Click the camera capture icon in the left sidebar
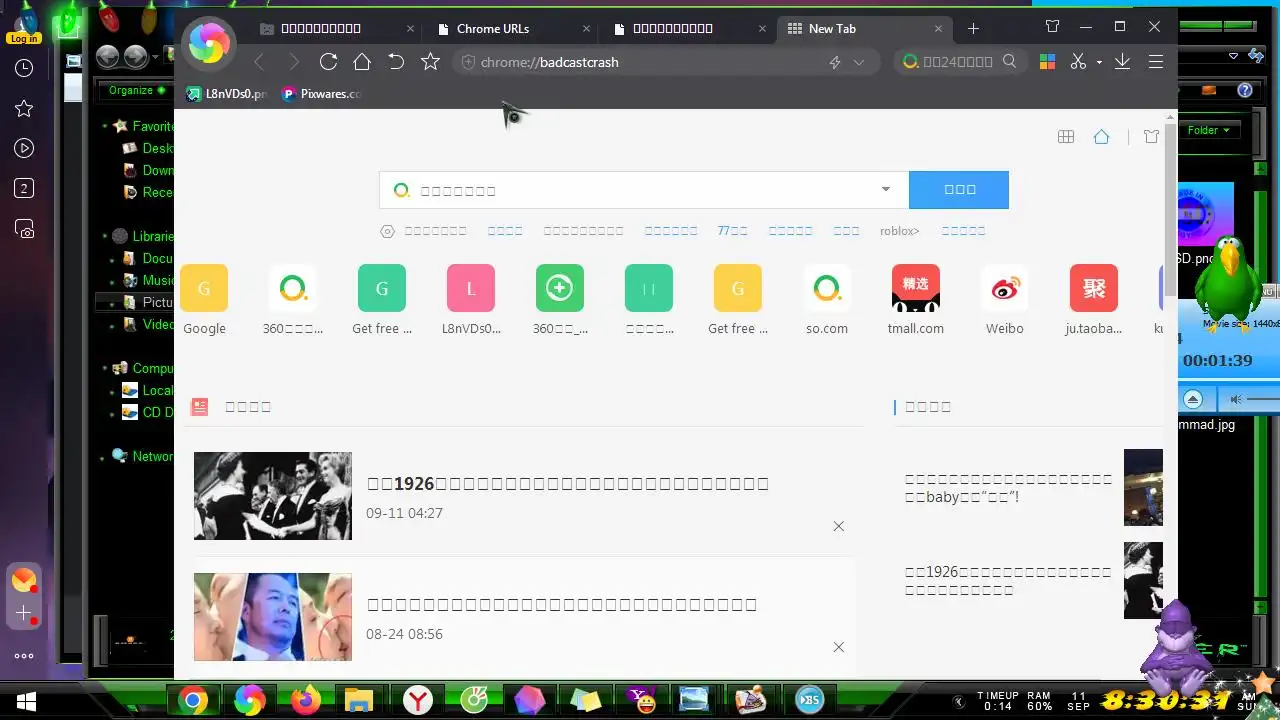1280x720 pixels. coord(24,228)
